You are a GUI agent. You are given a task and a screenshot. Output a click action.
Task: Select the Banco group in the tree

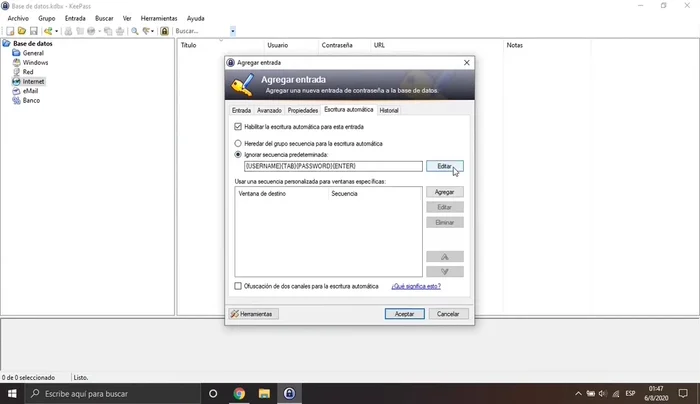(x=31, y=100)
